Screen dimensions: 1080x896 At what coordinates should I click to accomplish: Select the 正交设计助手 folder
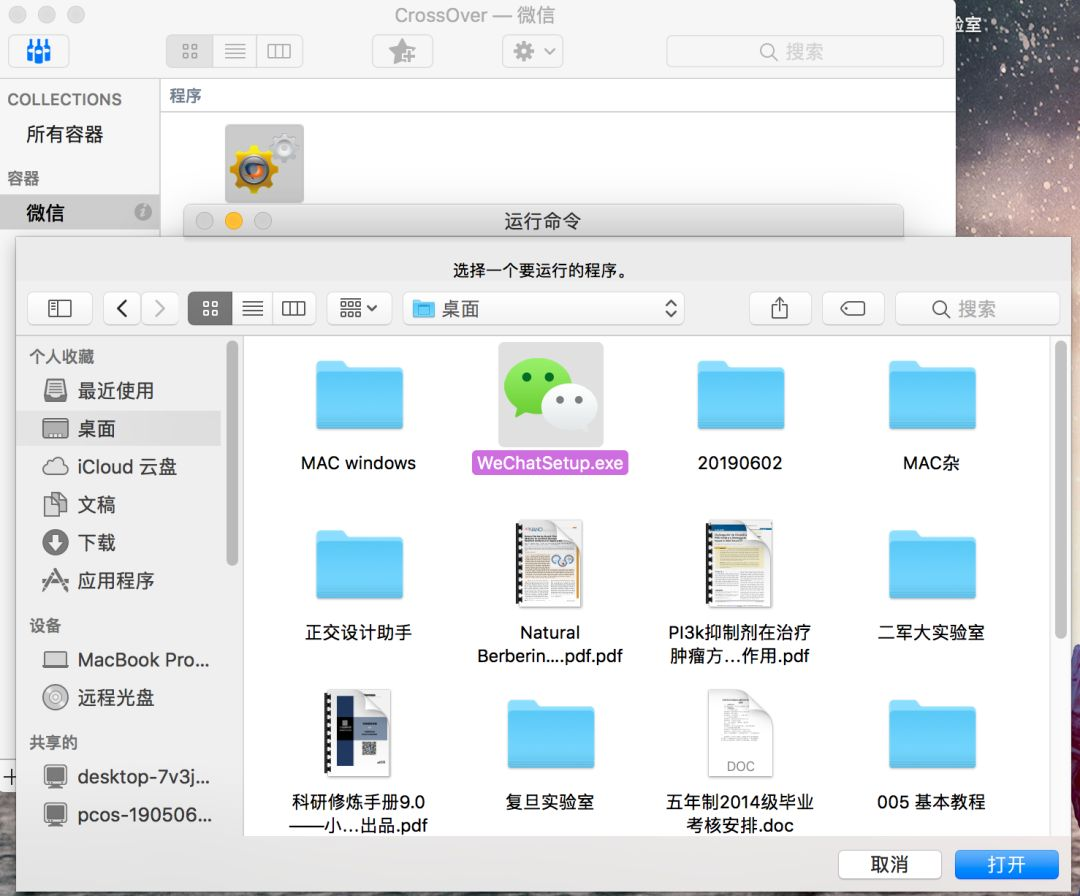(x=359, y=565)
